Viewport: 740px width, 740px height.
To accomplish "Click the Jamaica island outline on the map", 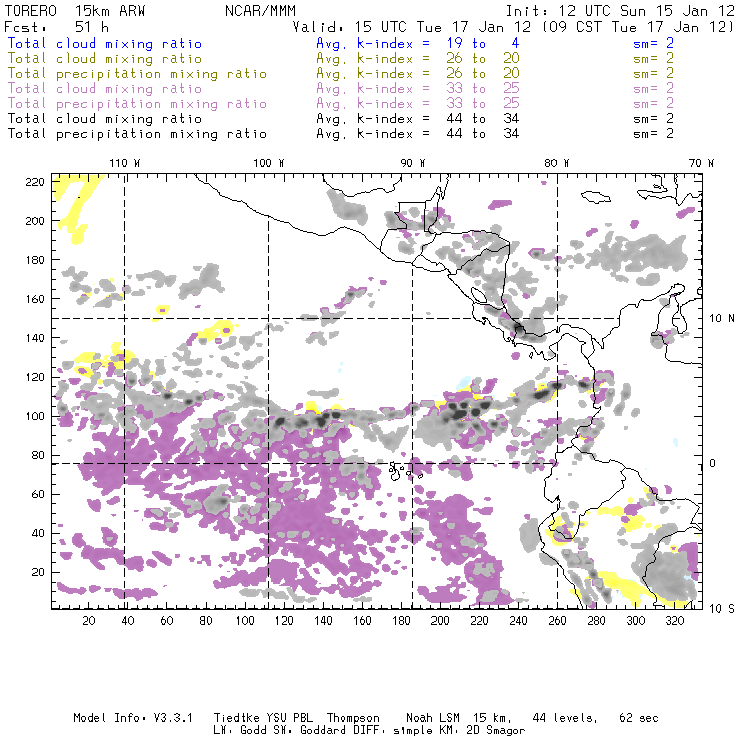I will 596,196.
